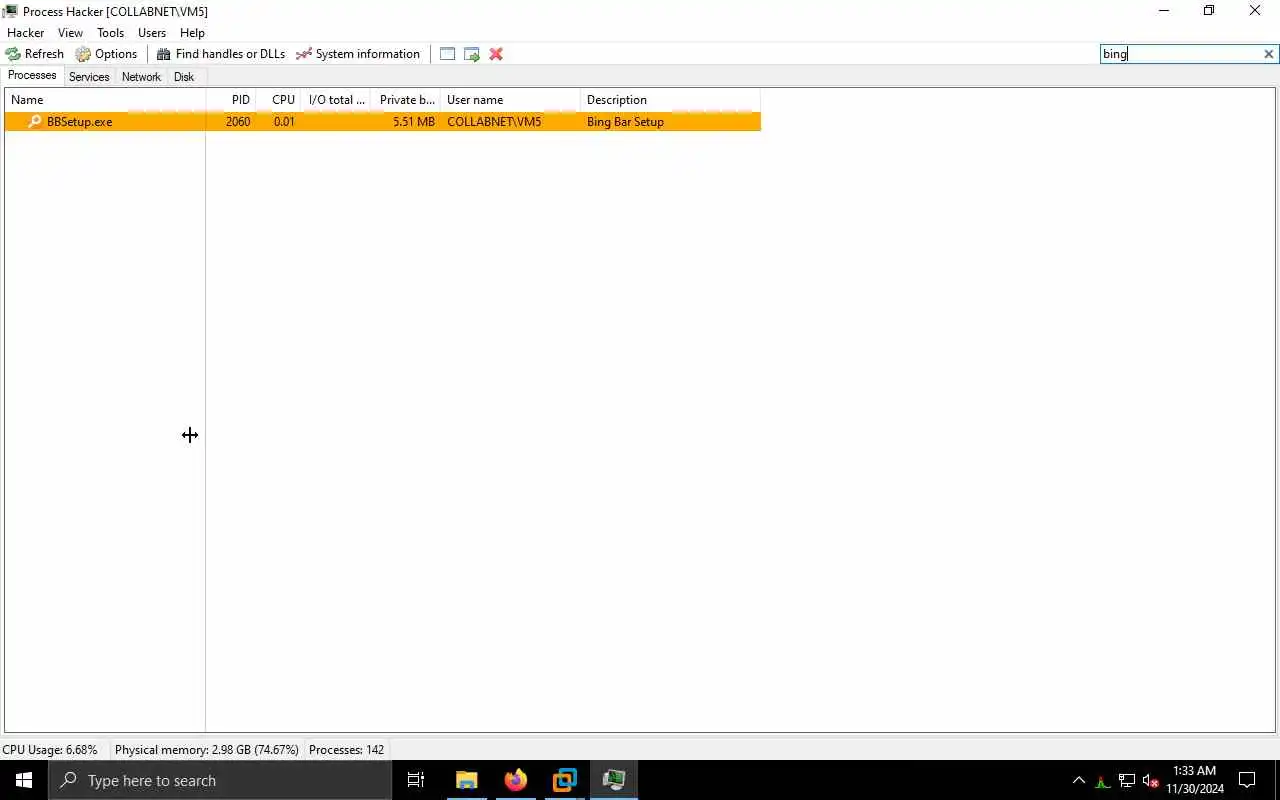Viewport: 1280px width, 800px height.
Task: Click Processes: 142 status entry
Action: point(346,750)
